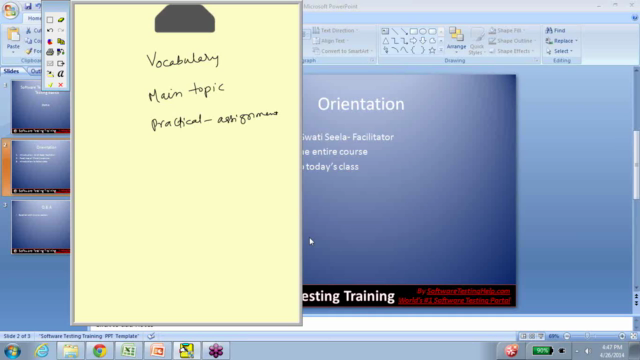This screenshot has width=640, height=360.
Task: Save the presentation via quick access toolbar
Action: click(x=28, y=6)
